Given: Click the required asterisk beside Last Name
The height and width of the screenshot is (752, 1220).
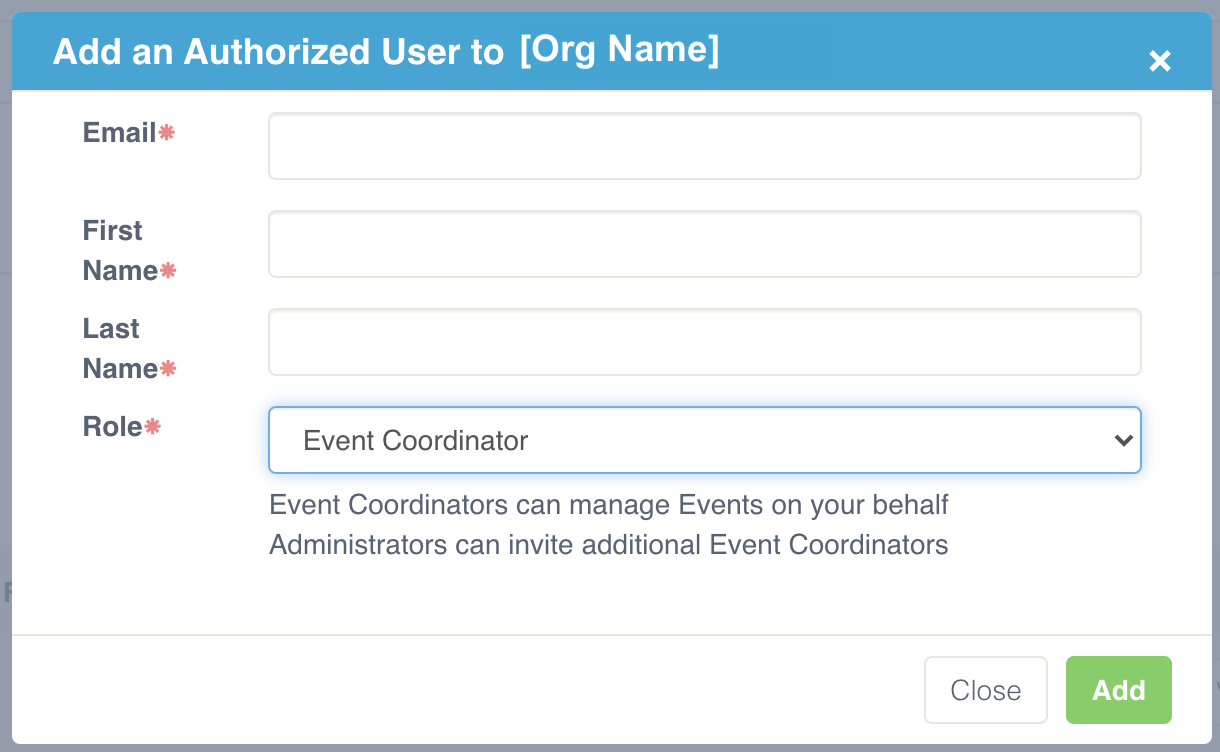Looking at the screenshot, I should (170, 368).
